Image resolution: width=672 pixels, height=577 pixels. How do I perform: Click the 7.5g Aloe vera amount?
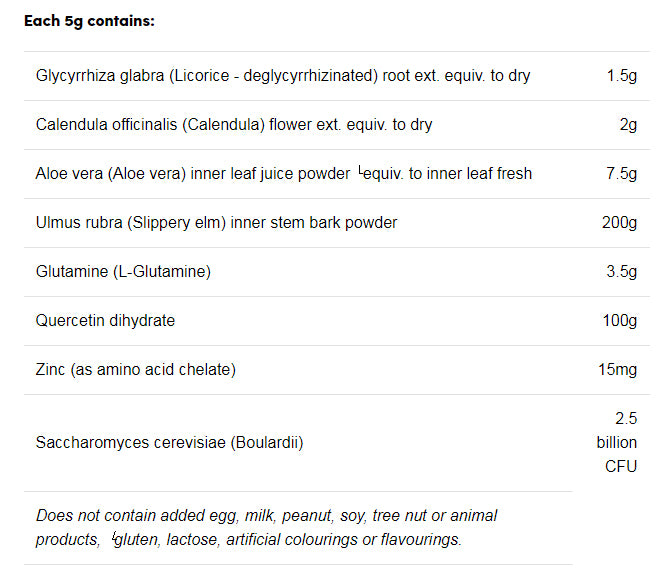tap(621, 174)
